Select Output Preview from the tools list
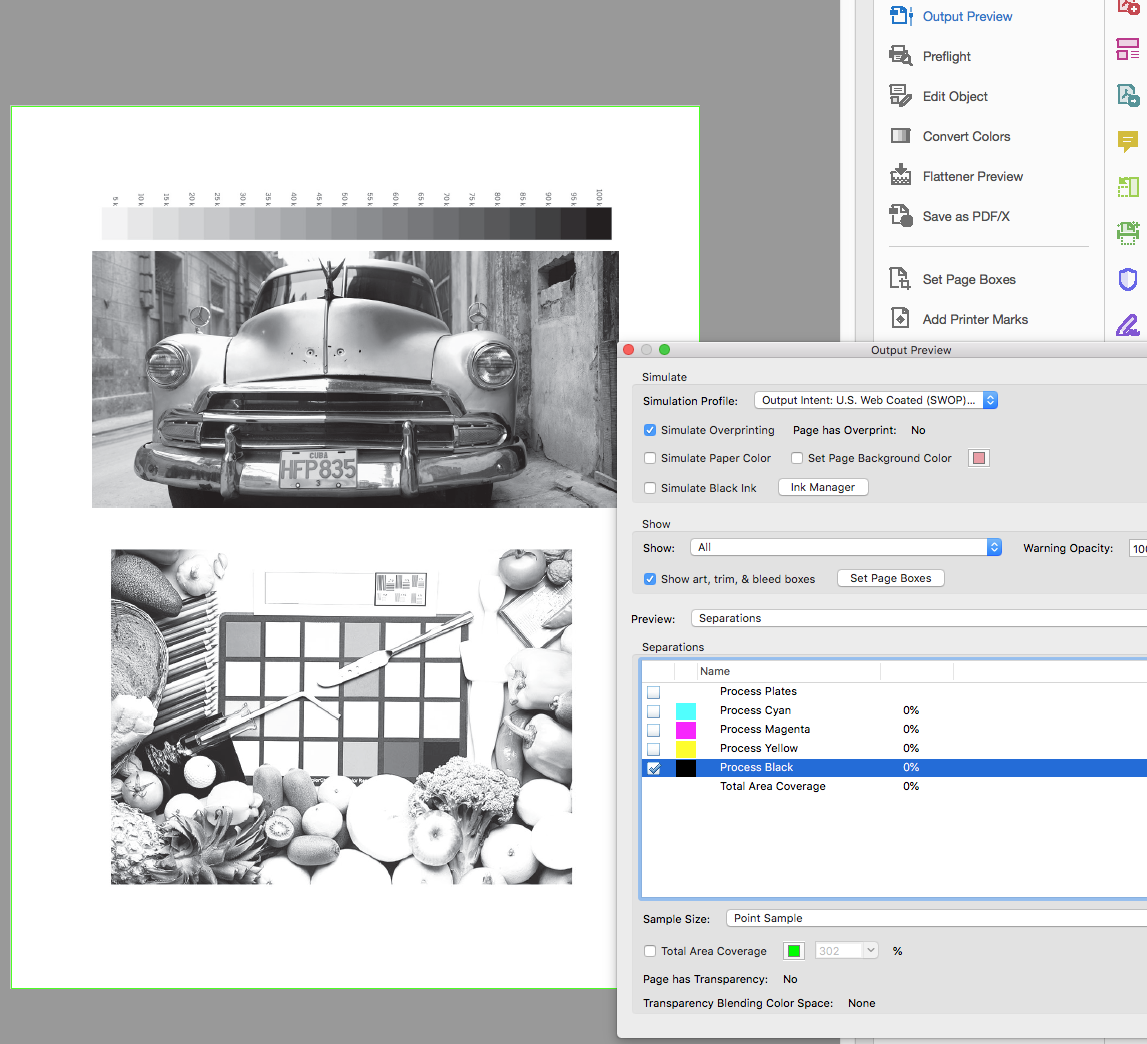This screenshot has height=1044, width=1147. tap(965, 16)
